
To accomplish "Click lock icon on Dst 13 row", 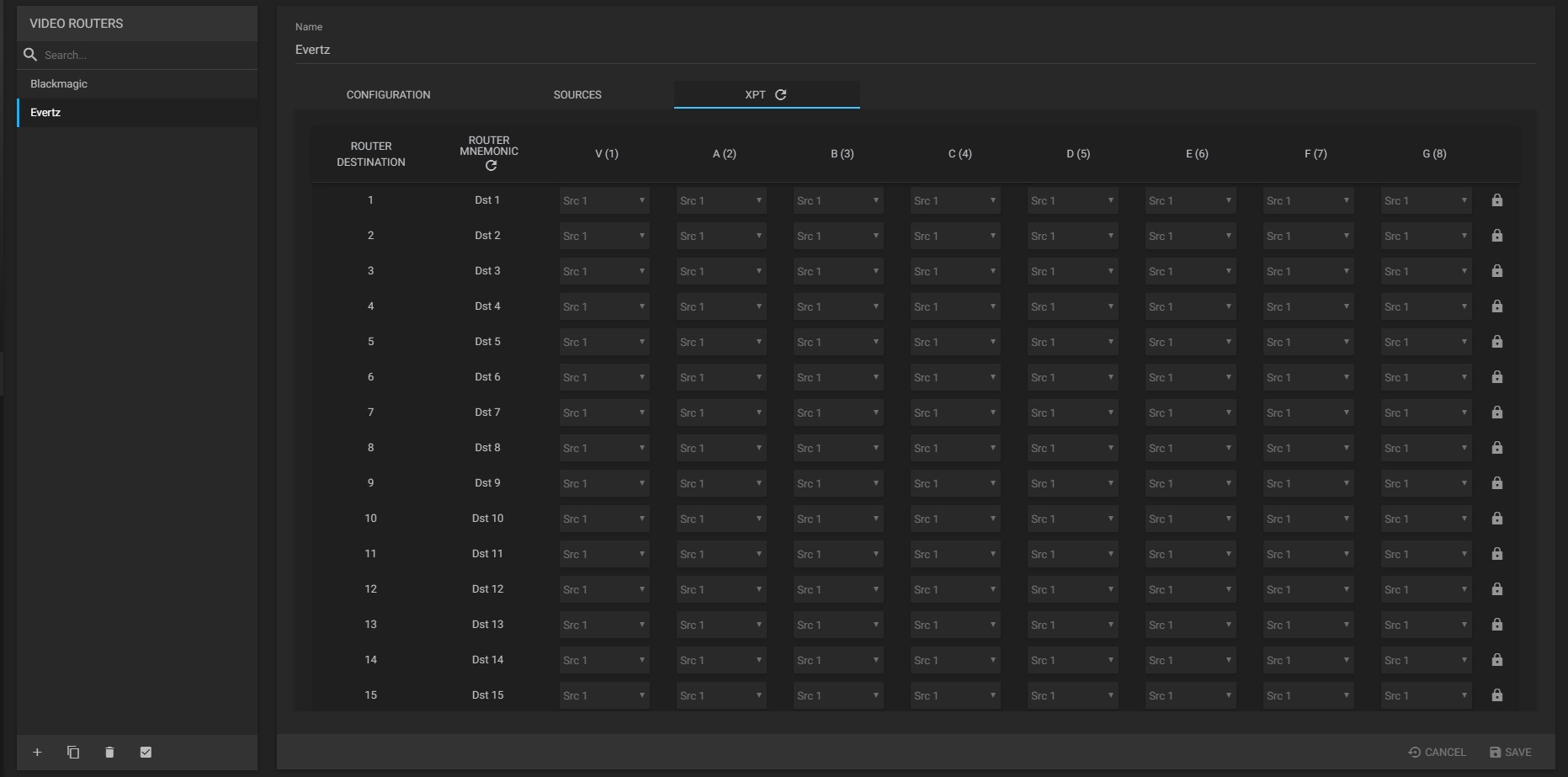I will click(1496, 625).
